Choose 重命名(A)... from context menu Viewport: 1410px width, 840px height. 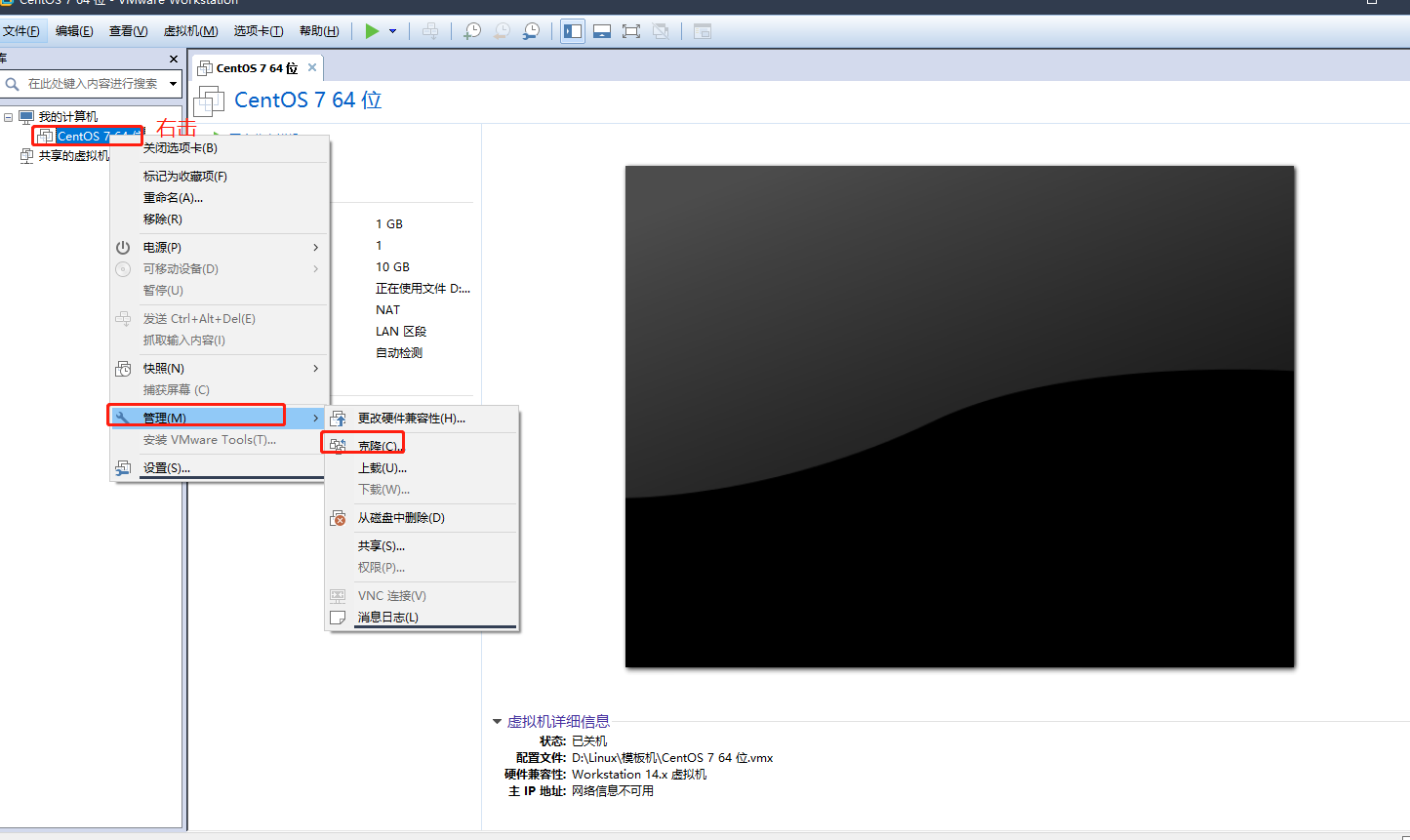220,198
